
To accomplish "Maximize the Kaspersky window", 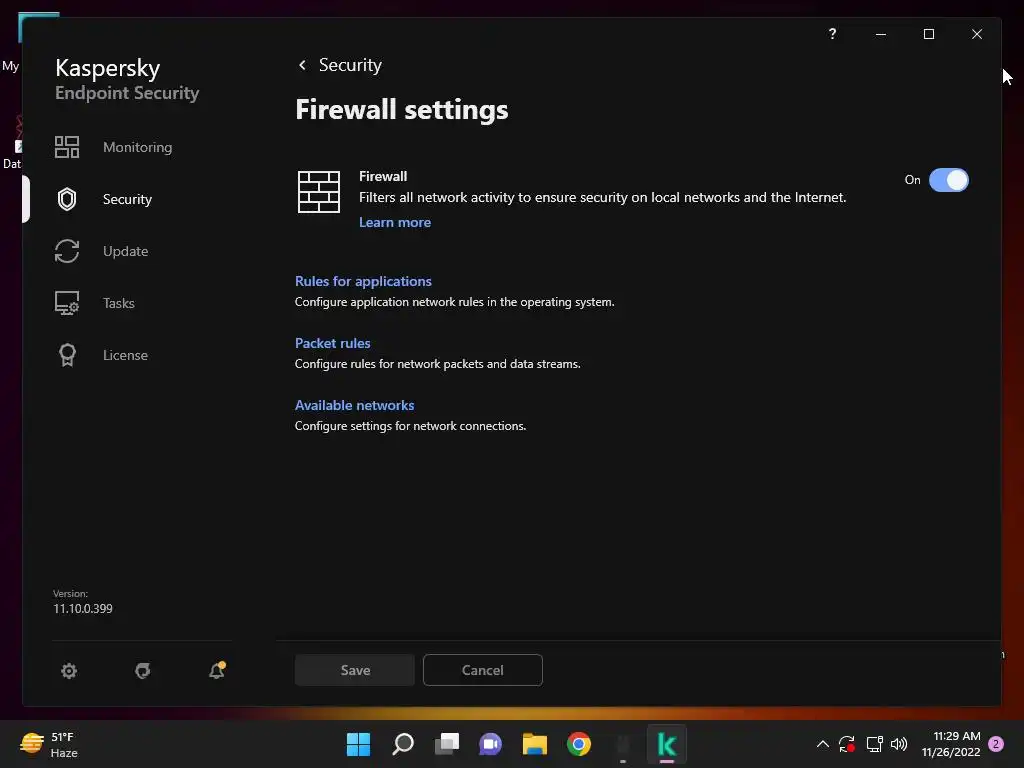I will click(x=929, y=34).
